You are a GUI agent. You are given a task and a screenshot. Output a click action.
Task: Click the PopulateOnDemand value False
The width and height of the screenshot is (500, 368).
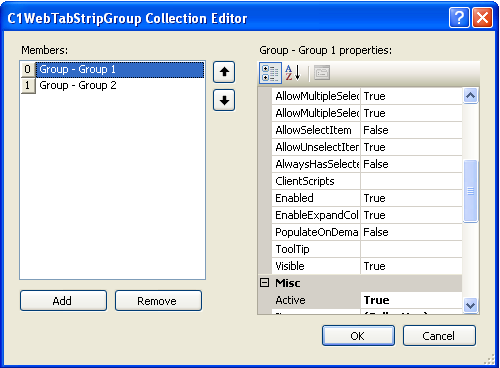411,232
